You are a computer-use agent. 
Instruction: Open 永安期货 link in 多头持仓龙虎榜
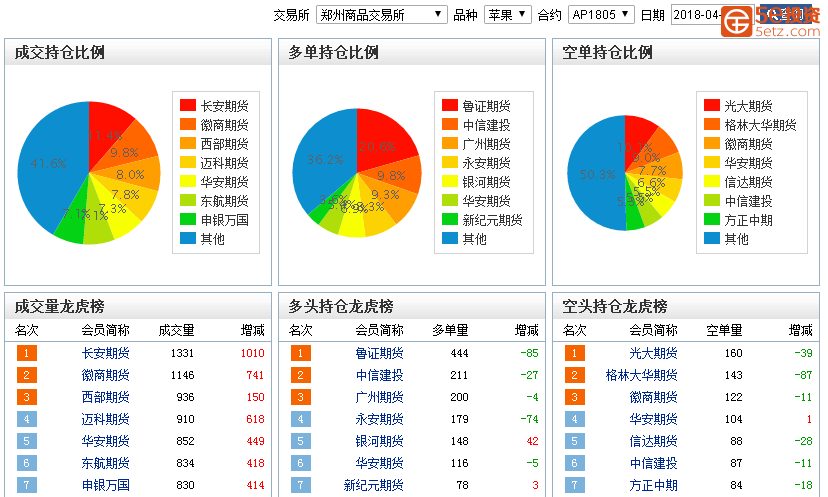coord(379,419)
